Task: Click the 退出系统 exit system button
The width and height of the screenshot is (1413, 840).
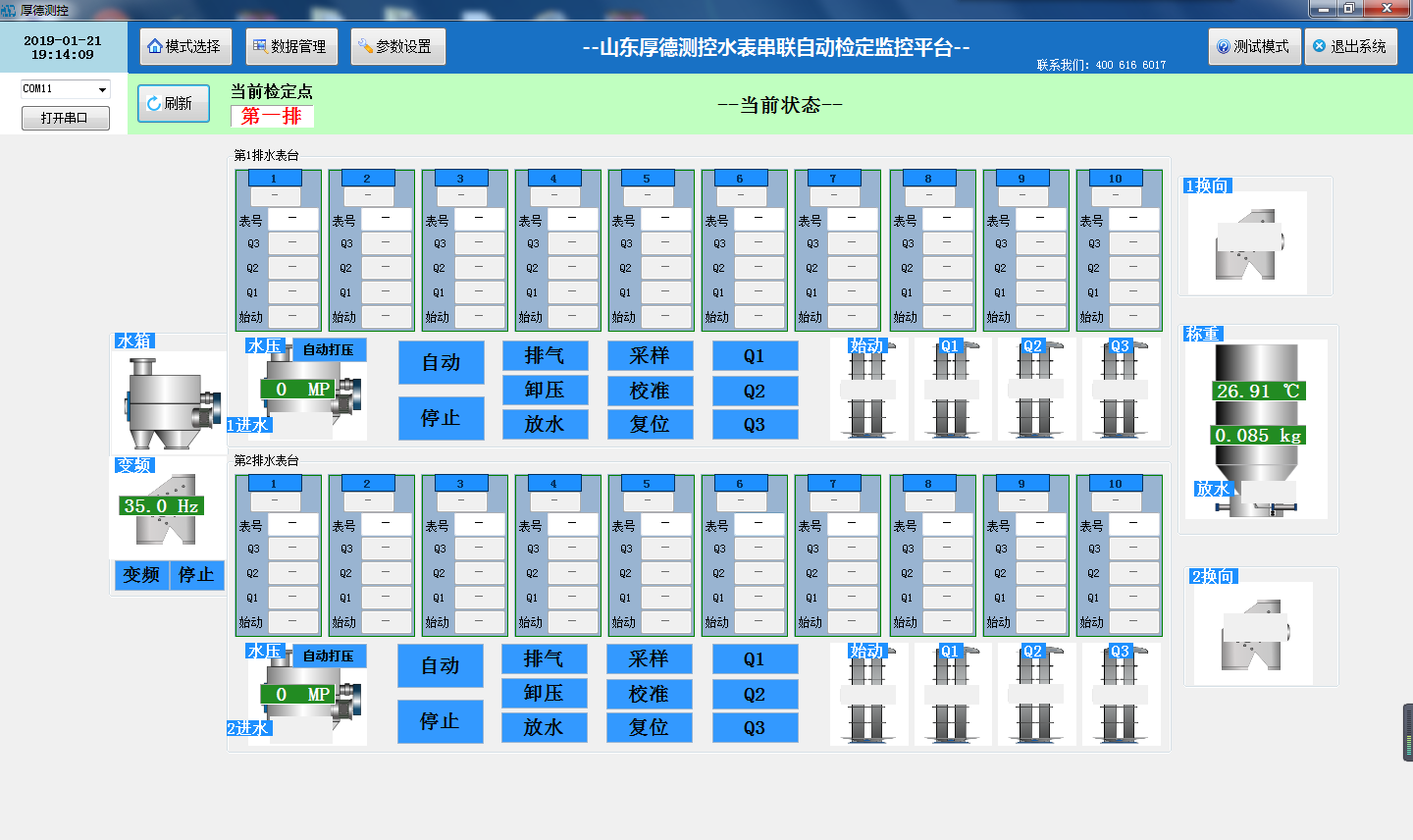Action: tap(1349, 47)
